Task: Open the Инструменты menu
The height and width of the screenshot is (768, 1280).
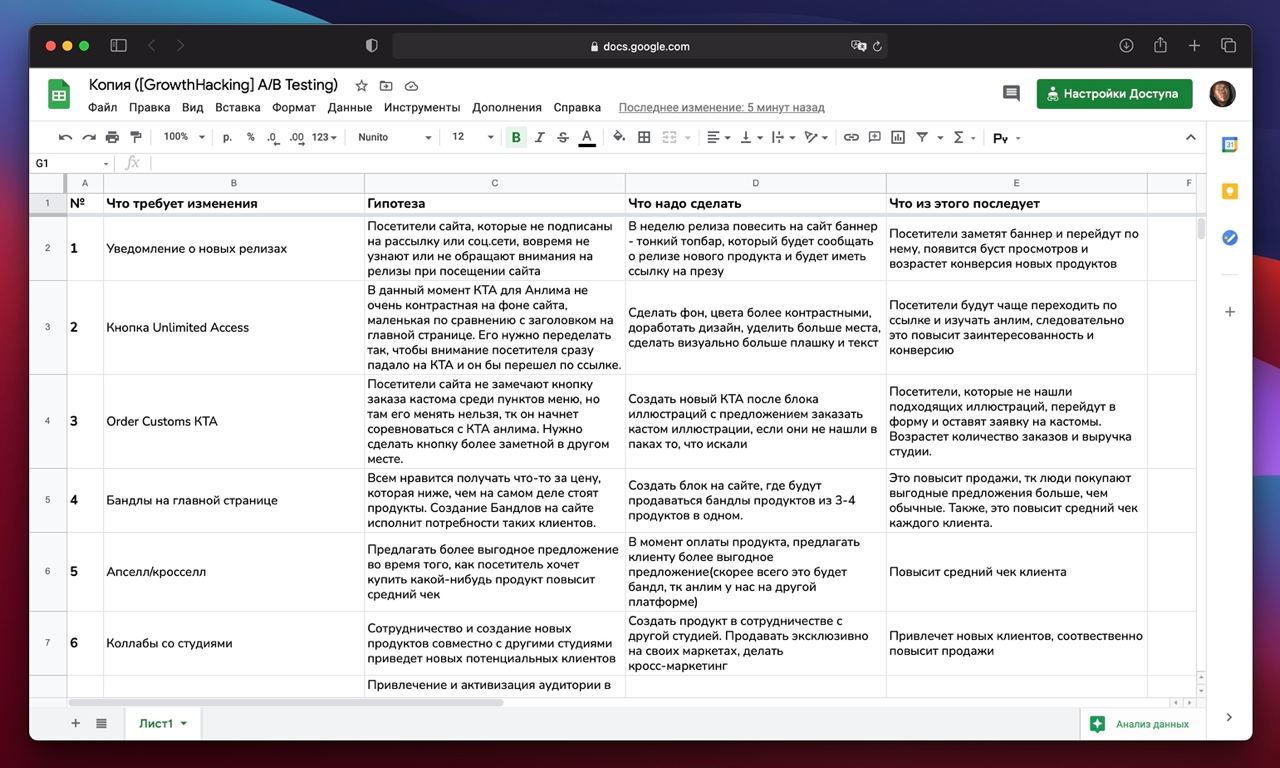Action: click(421, 107)
